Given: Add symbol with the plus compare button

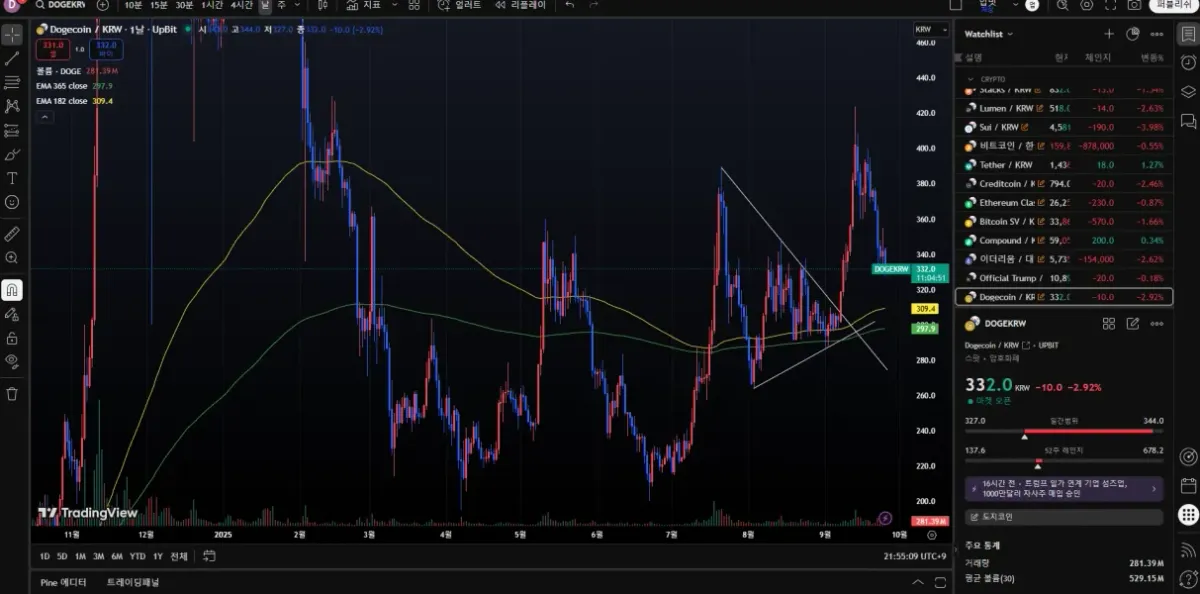Looking at the screenshot, I should 103,5.
